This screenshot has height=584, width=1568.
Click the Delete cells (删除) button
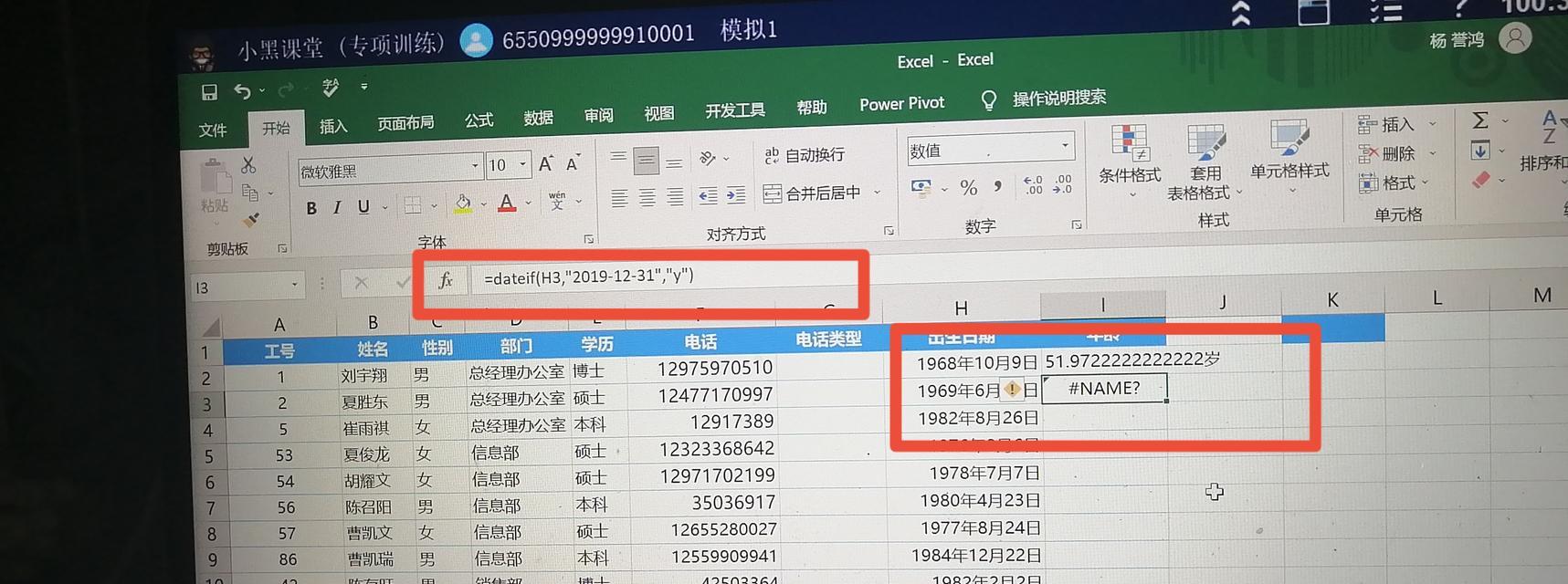1386,153
